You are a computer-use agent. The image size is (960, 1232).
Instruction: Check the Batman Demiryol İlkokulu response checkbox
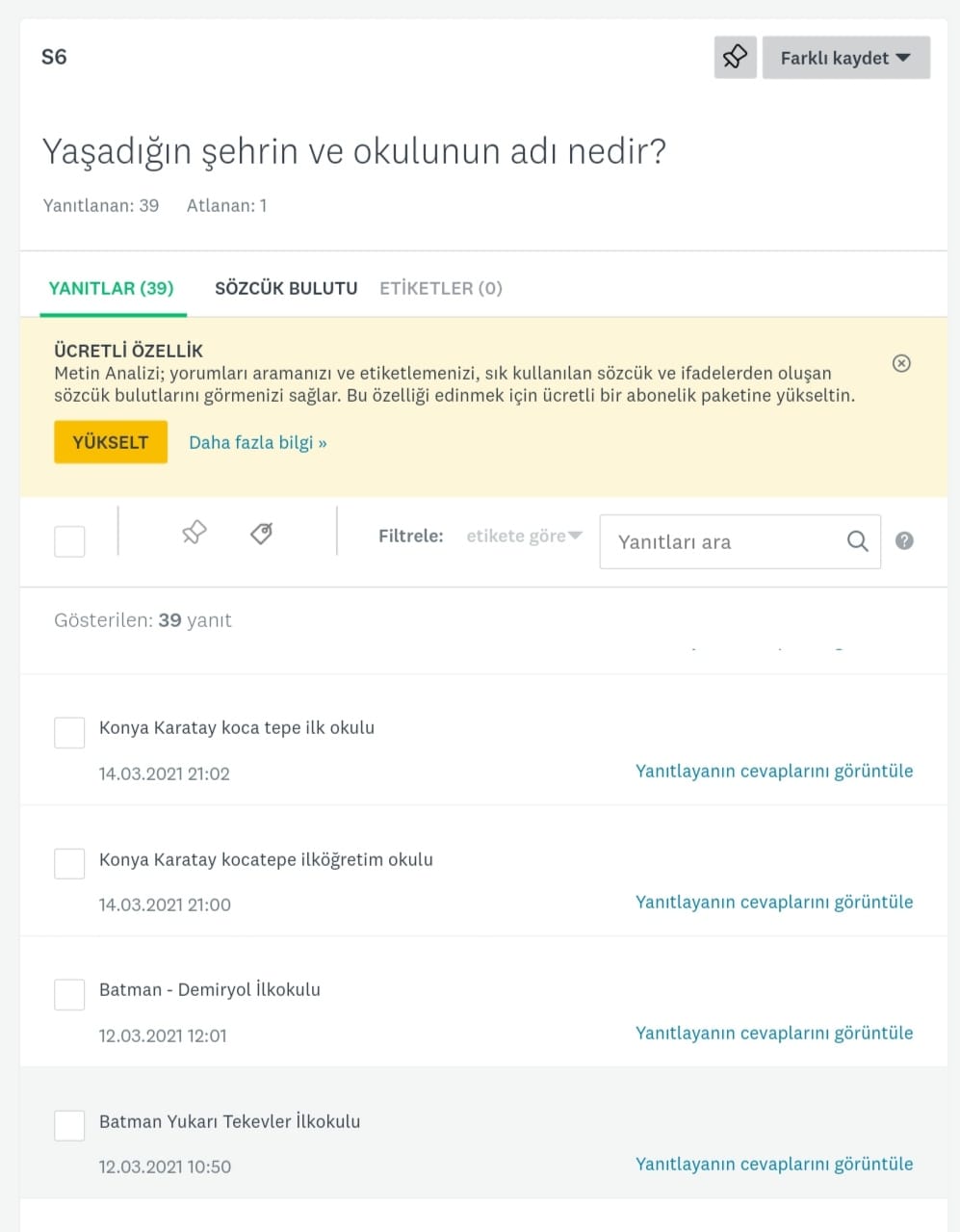coord(68,994)
